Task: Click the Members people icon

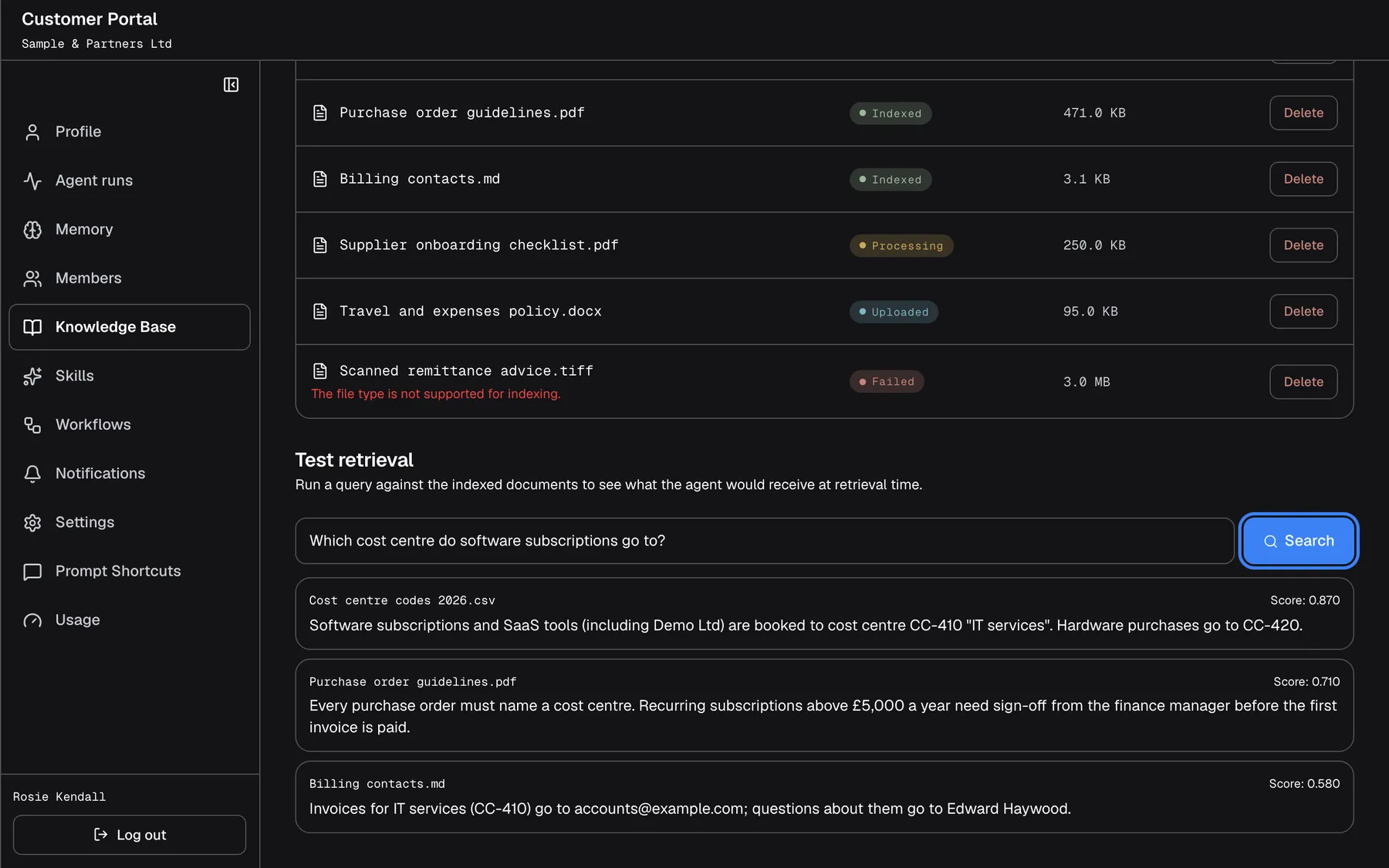Action: pos(32,279)
